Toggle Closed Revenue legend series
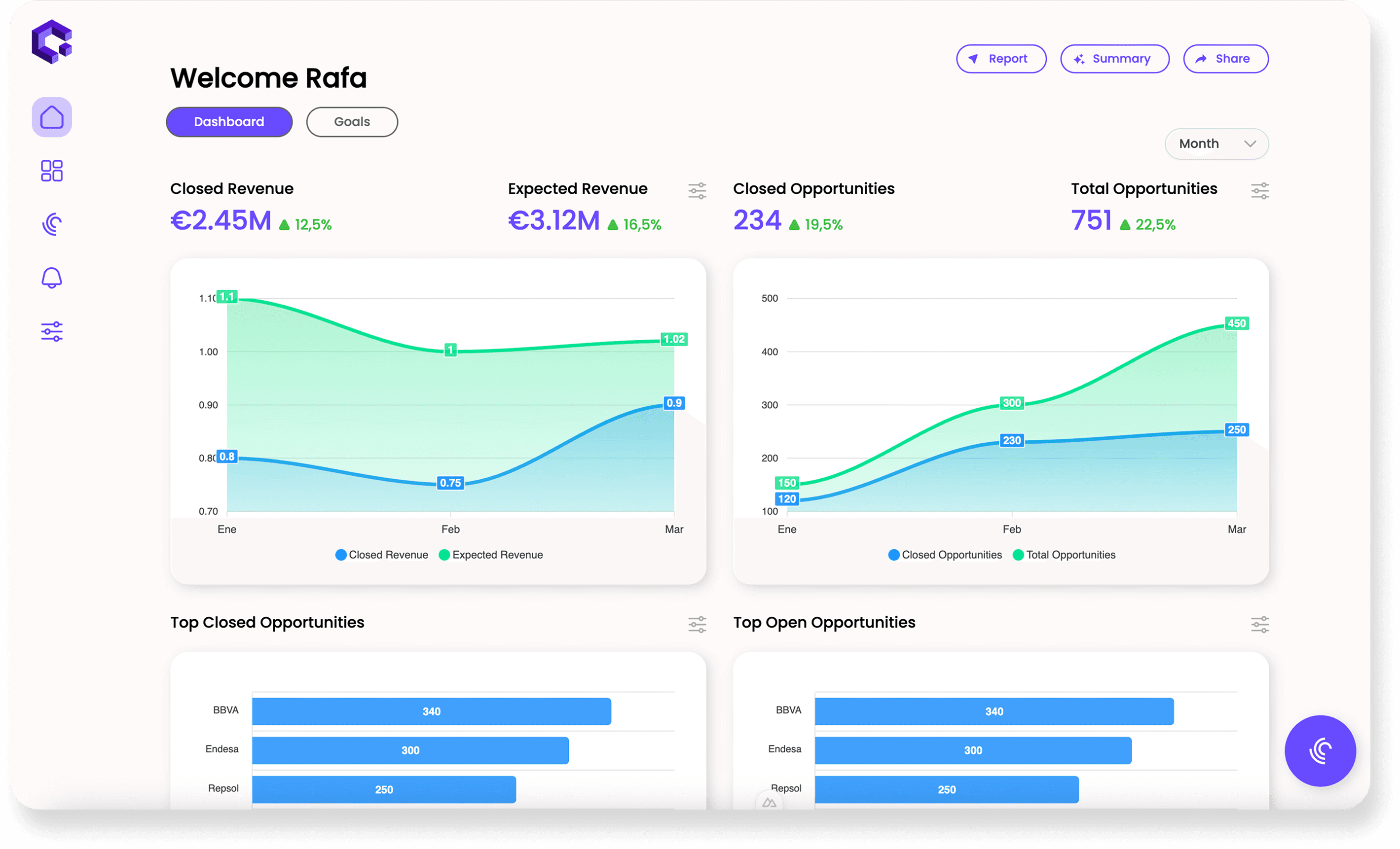1400x849 pixels. 382,555
